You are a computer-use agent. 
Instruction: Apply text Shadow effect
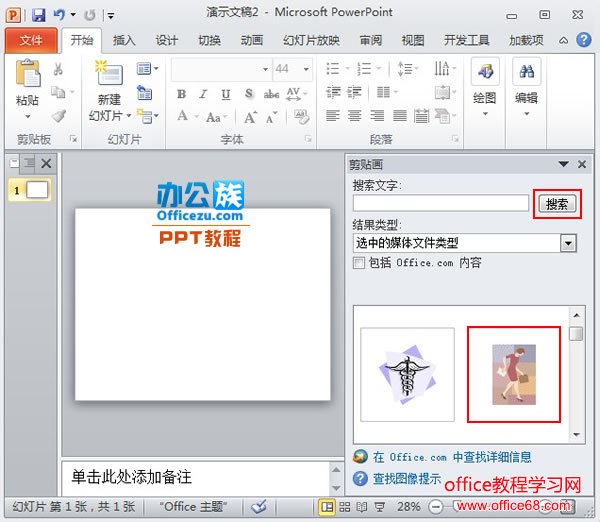(249, 94)
